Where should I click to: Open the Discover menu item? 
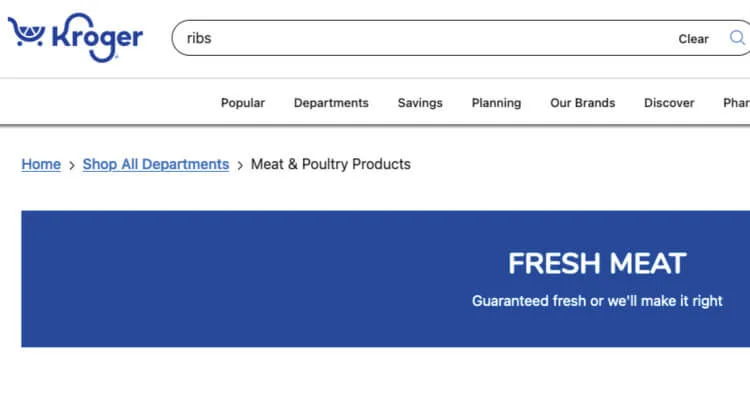coord(669,103)
